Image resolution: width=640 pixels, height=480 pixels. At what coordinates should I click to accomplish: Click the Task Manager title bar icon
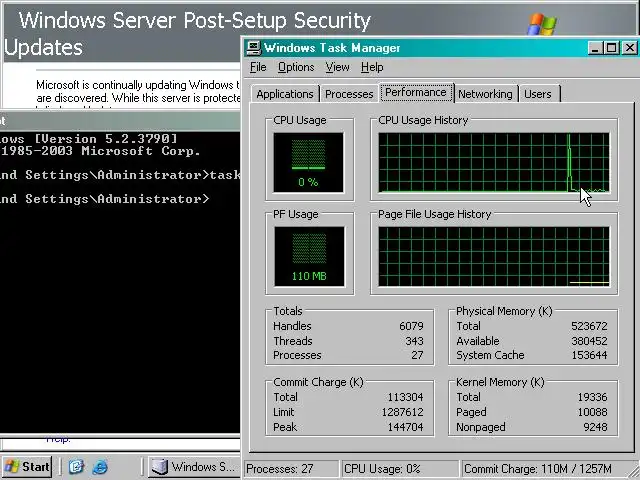pos(253,48)
